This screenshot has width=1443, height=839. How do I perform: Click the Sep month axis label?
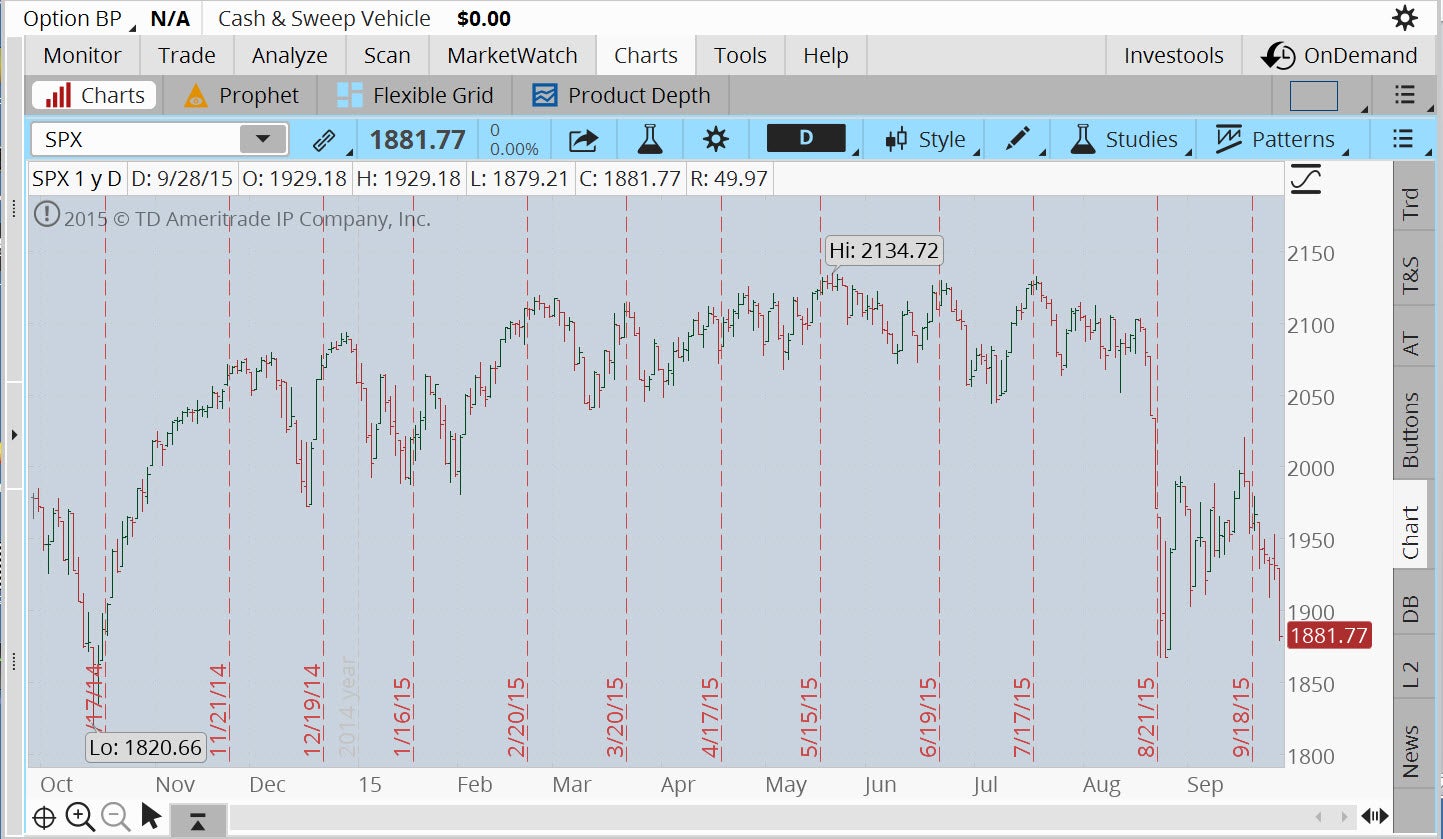(x=1205, y=785)
